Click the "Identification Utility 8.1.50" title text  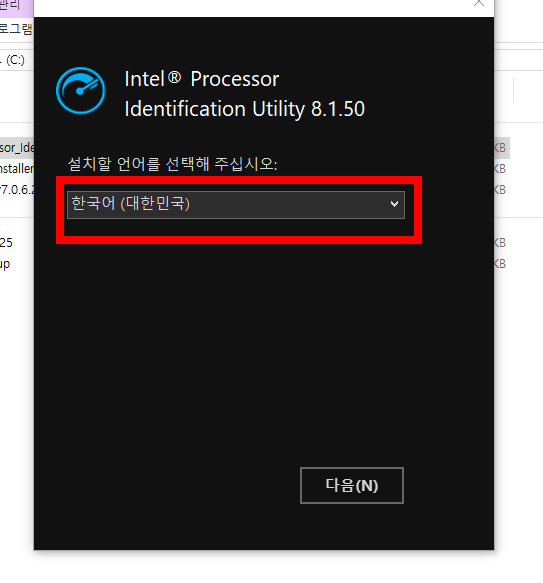(244, 109)
